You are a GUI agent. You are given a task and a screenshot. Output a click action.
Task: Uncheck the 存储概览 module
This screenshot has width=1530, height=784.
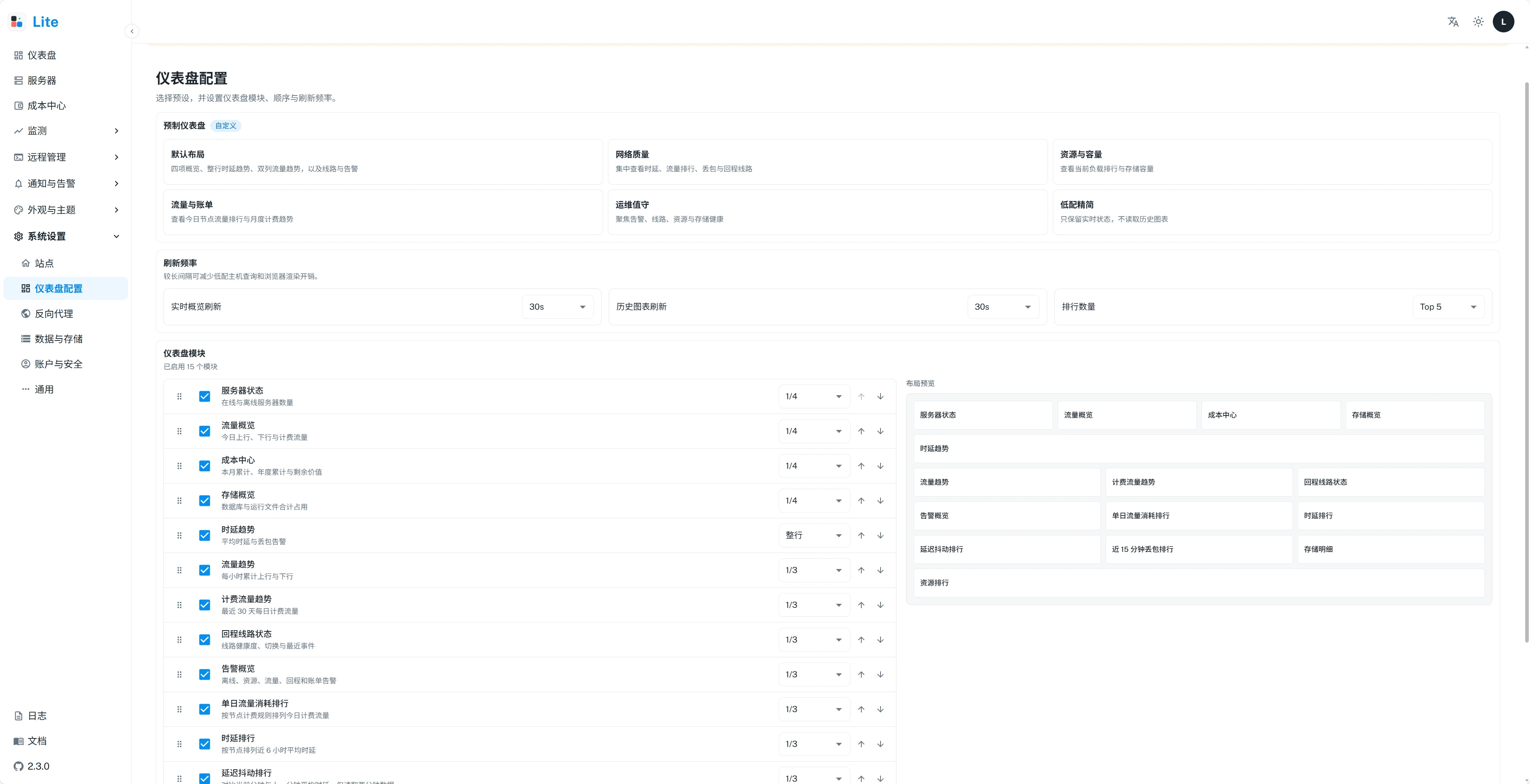(x=204, y=501)
